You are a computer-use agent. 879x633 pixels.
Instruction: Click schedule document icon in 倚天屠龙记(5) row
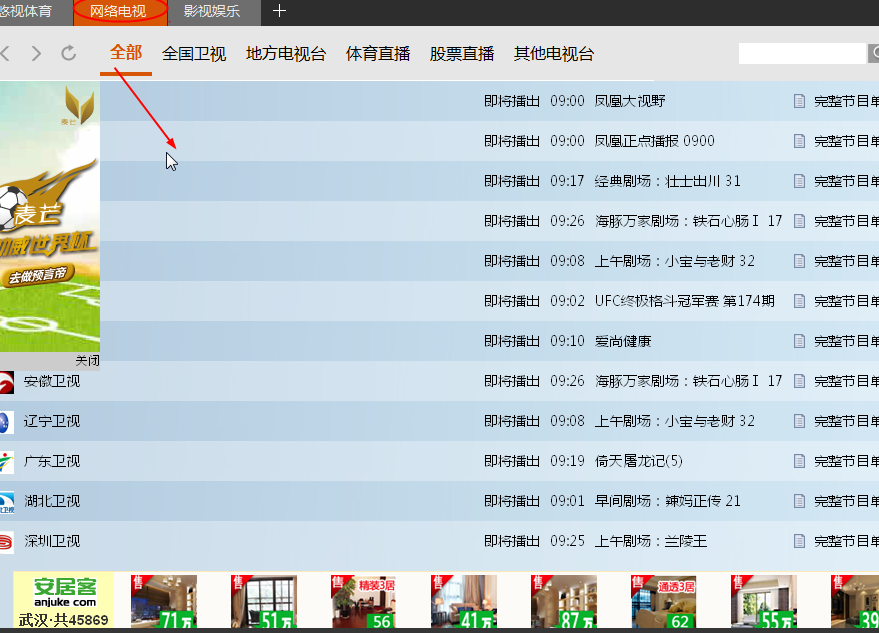coord(799,461)
